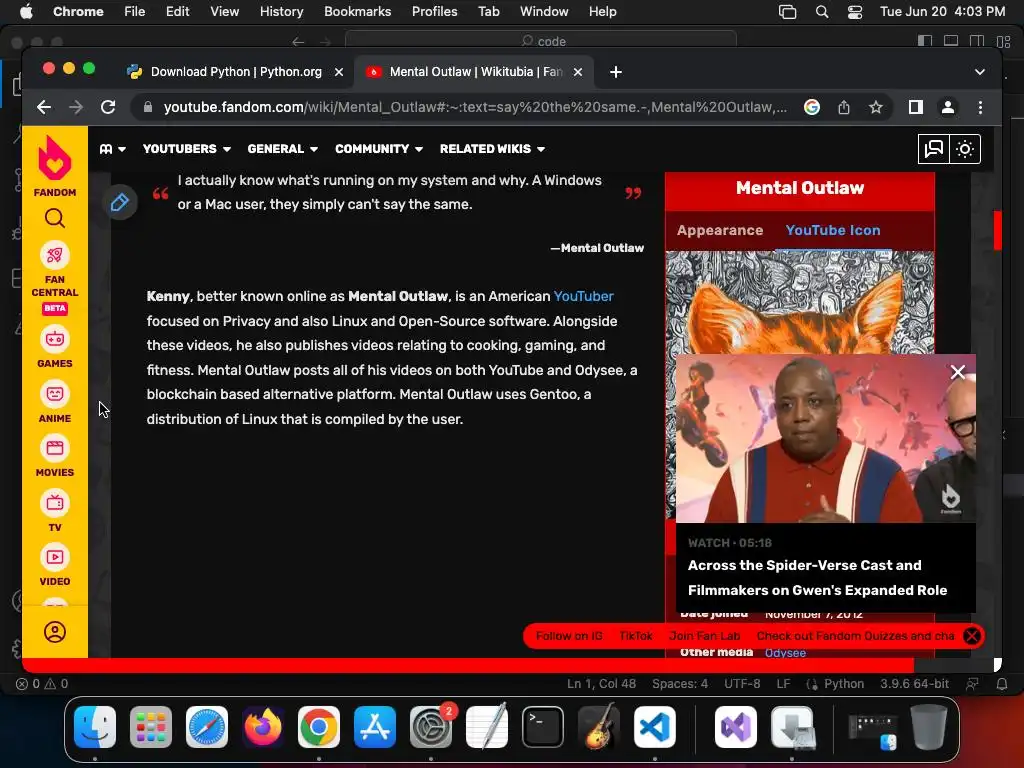Close the Mental Outlaw Wikitubia tab
The image size is (1024, 768).
coord(578,72)
